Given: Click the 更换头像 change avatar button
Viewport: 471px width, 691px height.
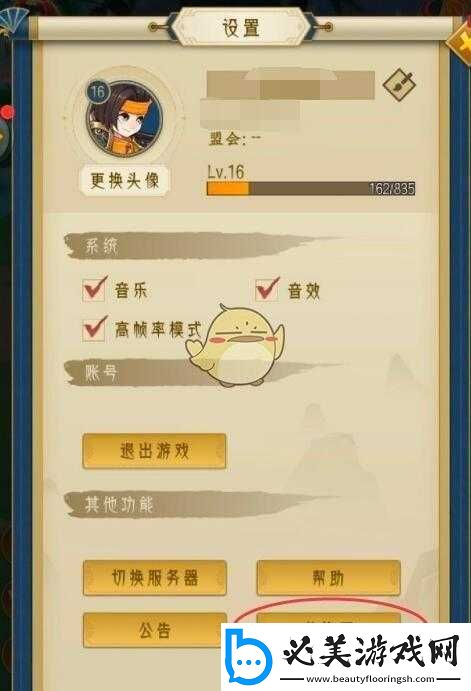Looking at the screenshot, I should 125,180.
